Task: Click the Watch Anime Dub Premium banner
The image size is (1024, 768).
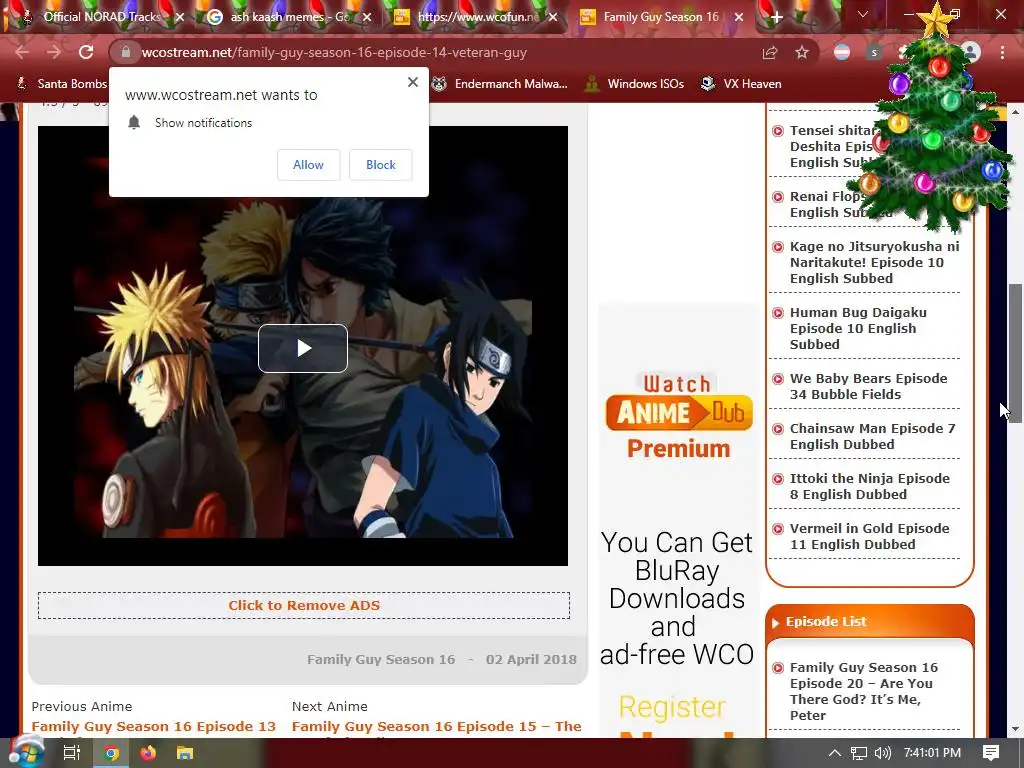Action: tap(679, 417)
